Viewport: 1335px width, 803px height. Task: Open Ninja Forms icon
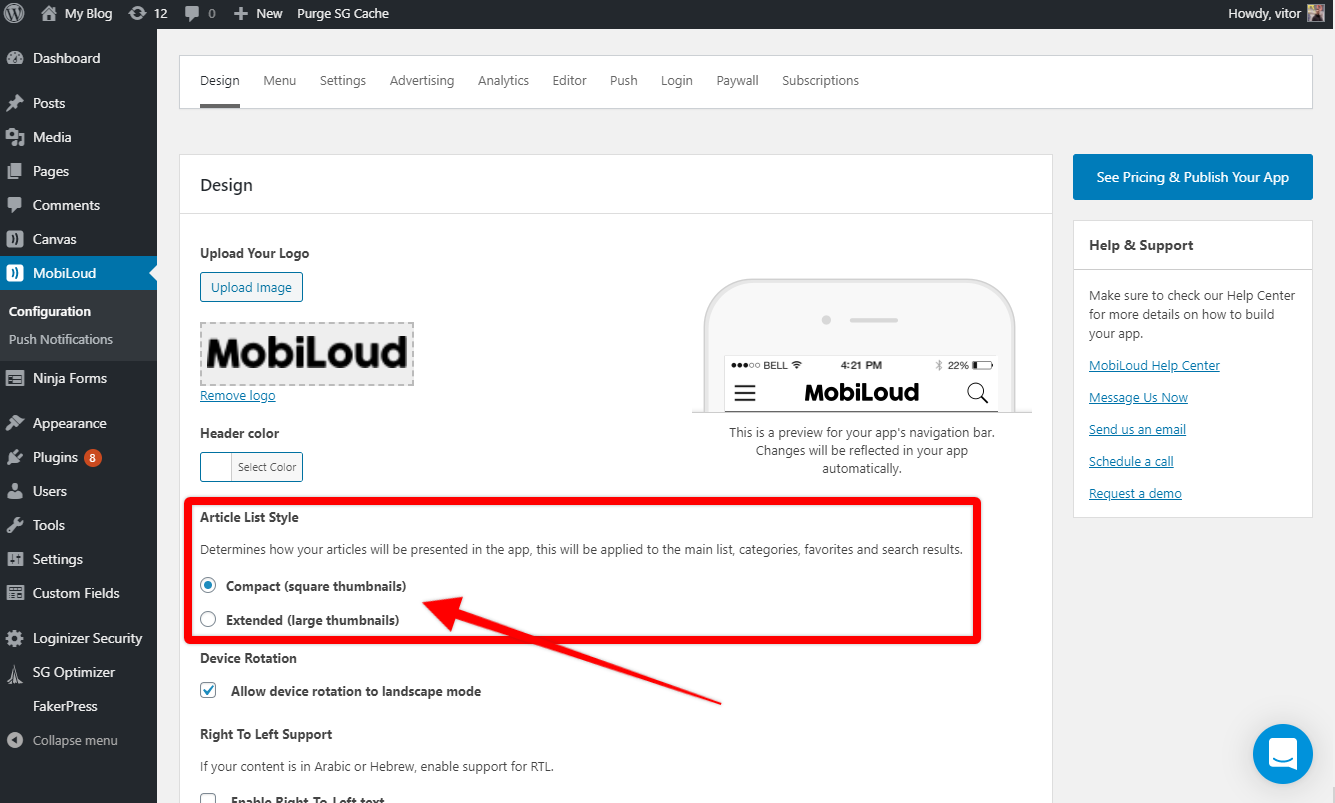15,378
